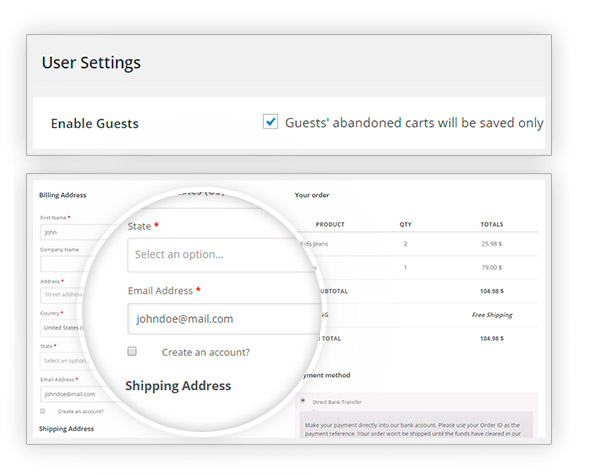Toggle the Enable Guests checkbox

(x=270, y=122)
